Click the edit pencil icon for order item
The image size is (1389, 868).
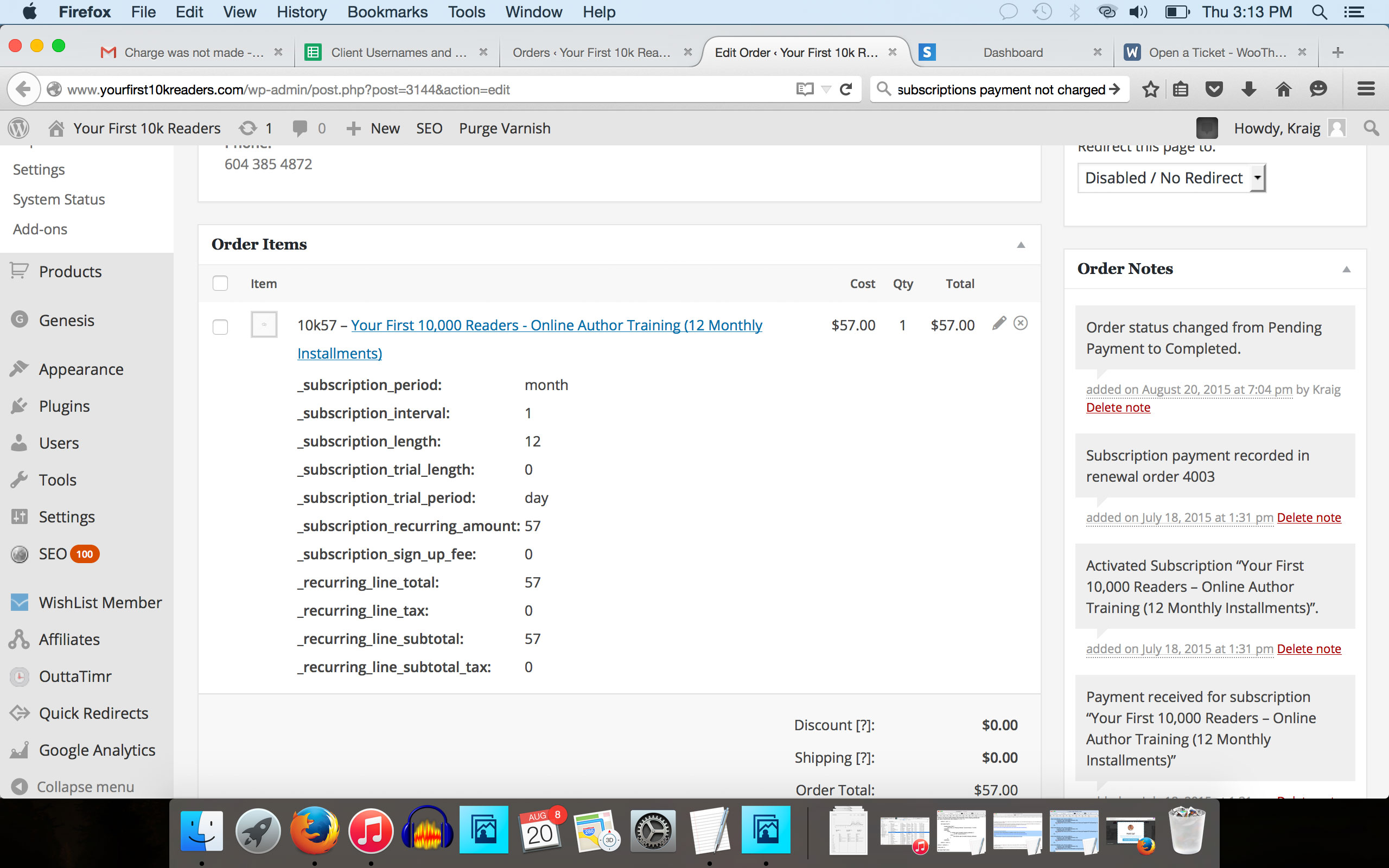(999, 323)
